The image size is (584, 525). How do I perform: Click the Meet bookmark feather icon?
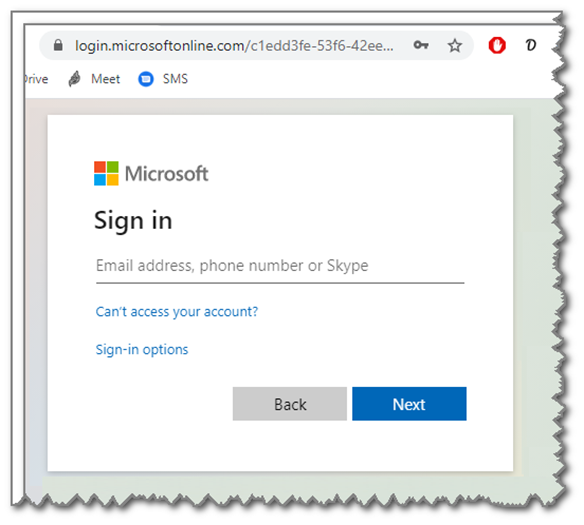pos(74,79)
